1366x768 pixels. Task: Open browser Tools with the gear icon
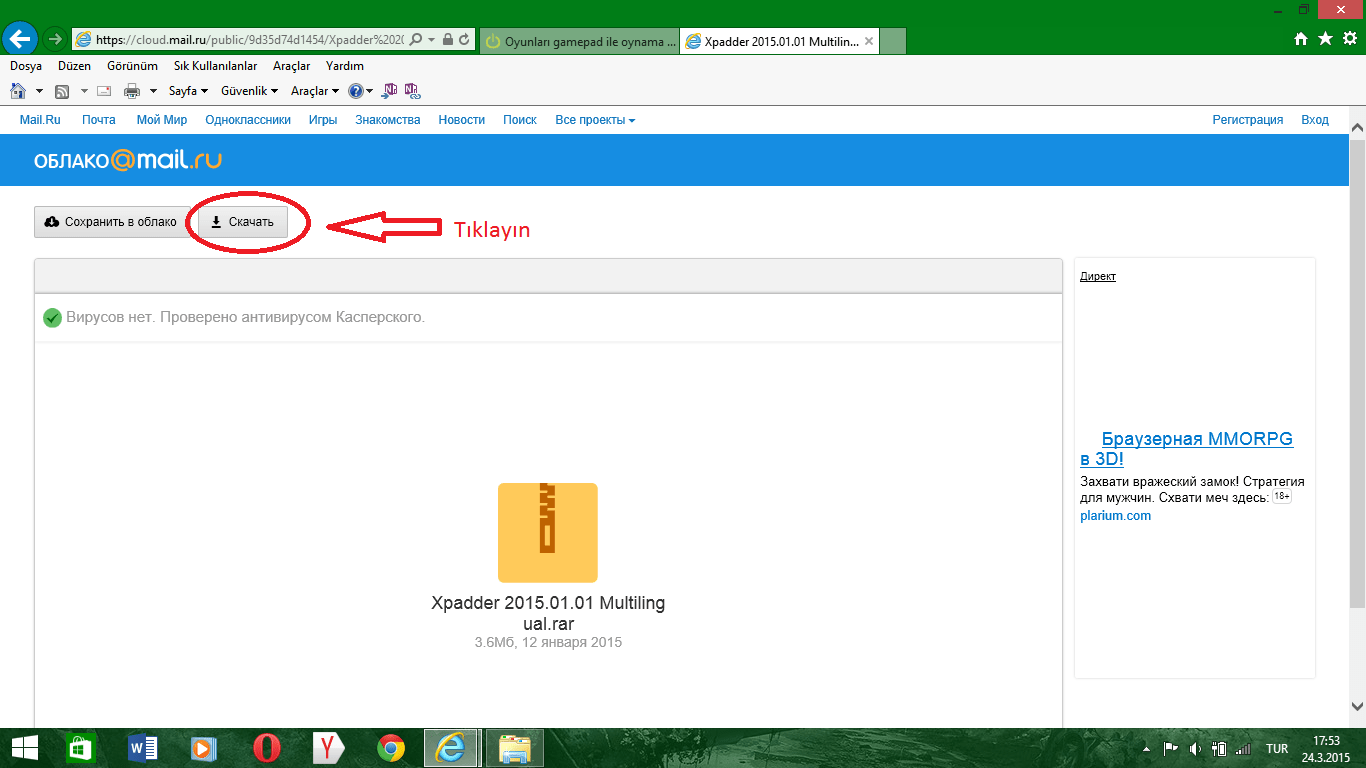(x=1350, y=39)
